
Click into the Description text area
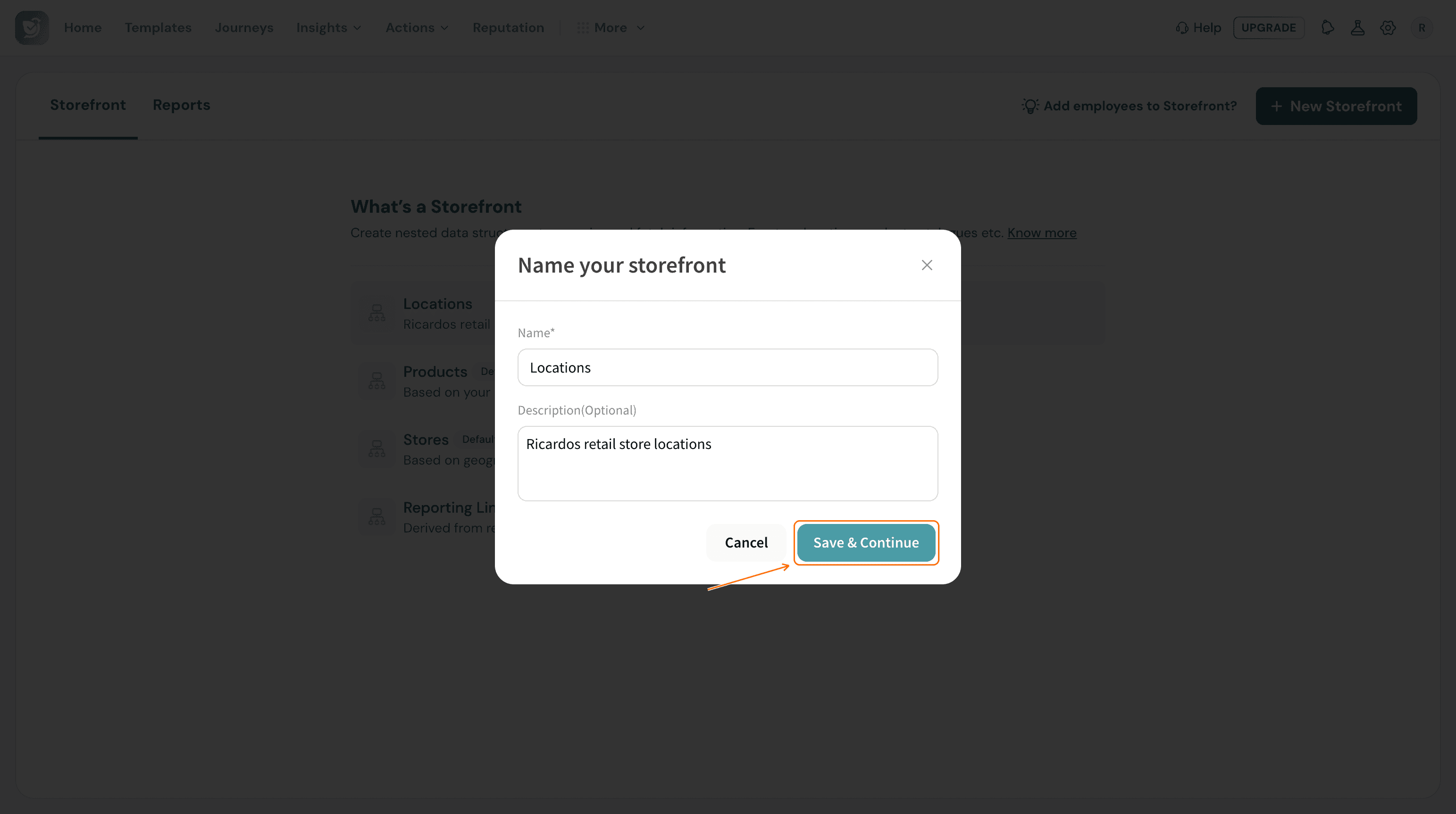point(728,463)
